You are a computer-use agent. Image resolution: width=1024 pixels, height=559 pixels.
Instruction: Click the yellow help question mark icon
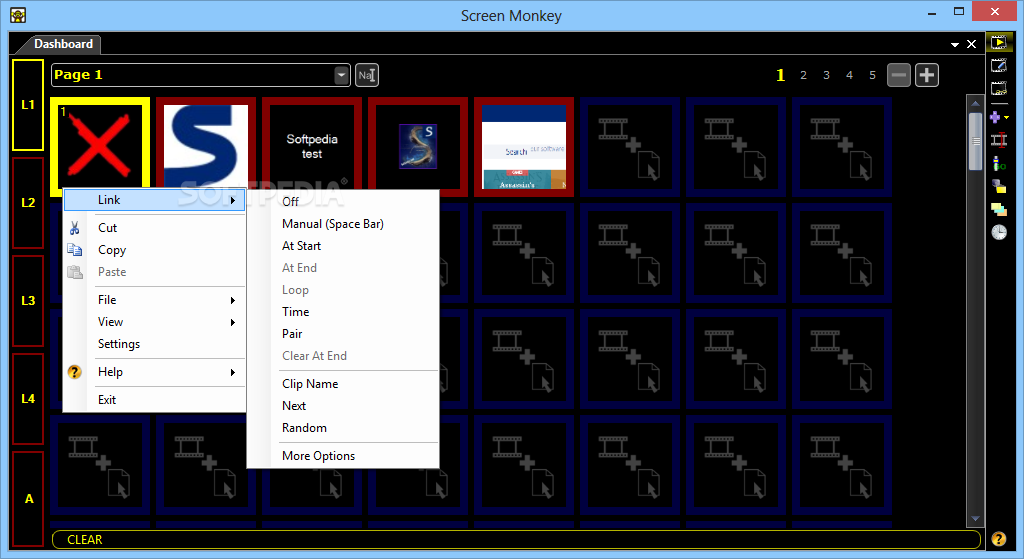(999, 539)
